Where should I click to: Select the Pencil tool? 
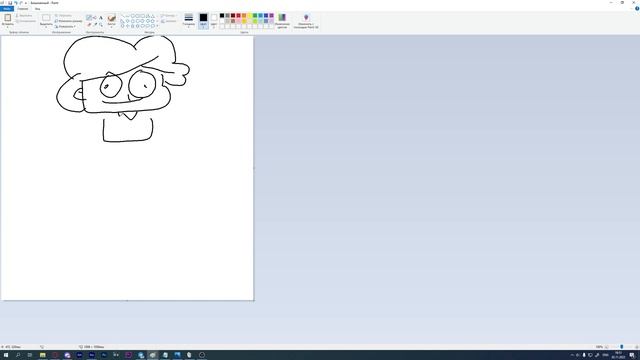click(x=89, y=18)
